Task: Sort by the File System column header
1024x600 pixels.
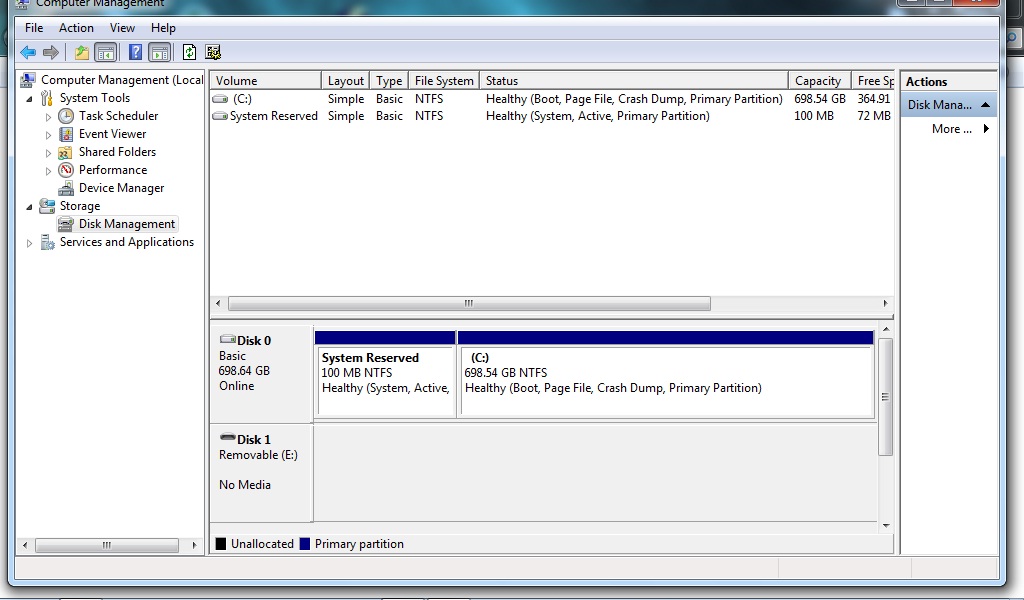Action: (444, 80)
